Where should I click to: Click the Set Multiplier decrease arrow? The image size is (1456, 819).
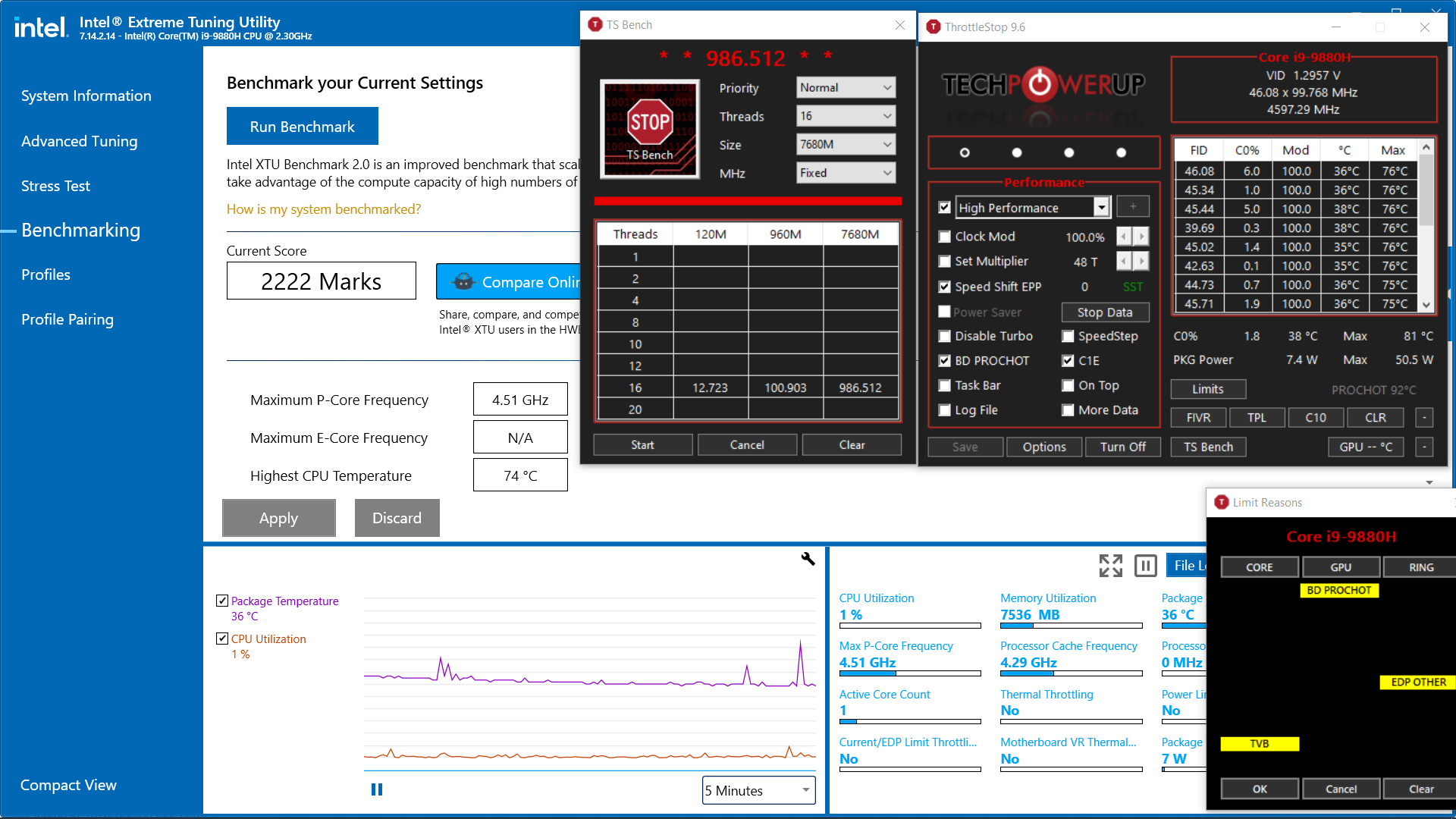pos(1124,262)
